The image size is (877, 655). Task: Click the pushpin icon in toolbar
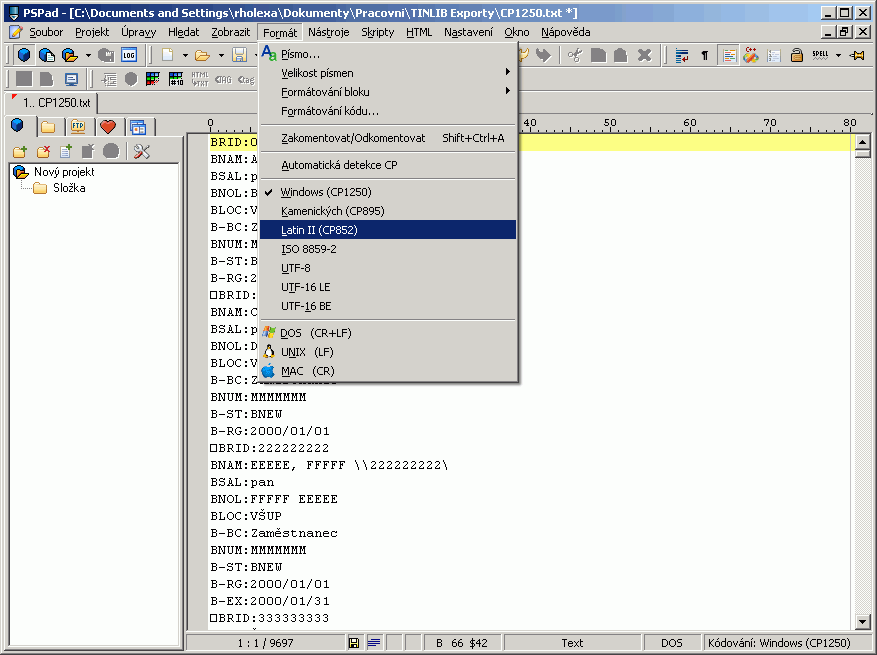[857, 55]
